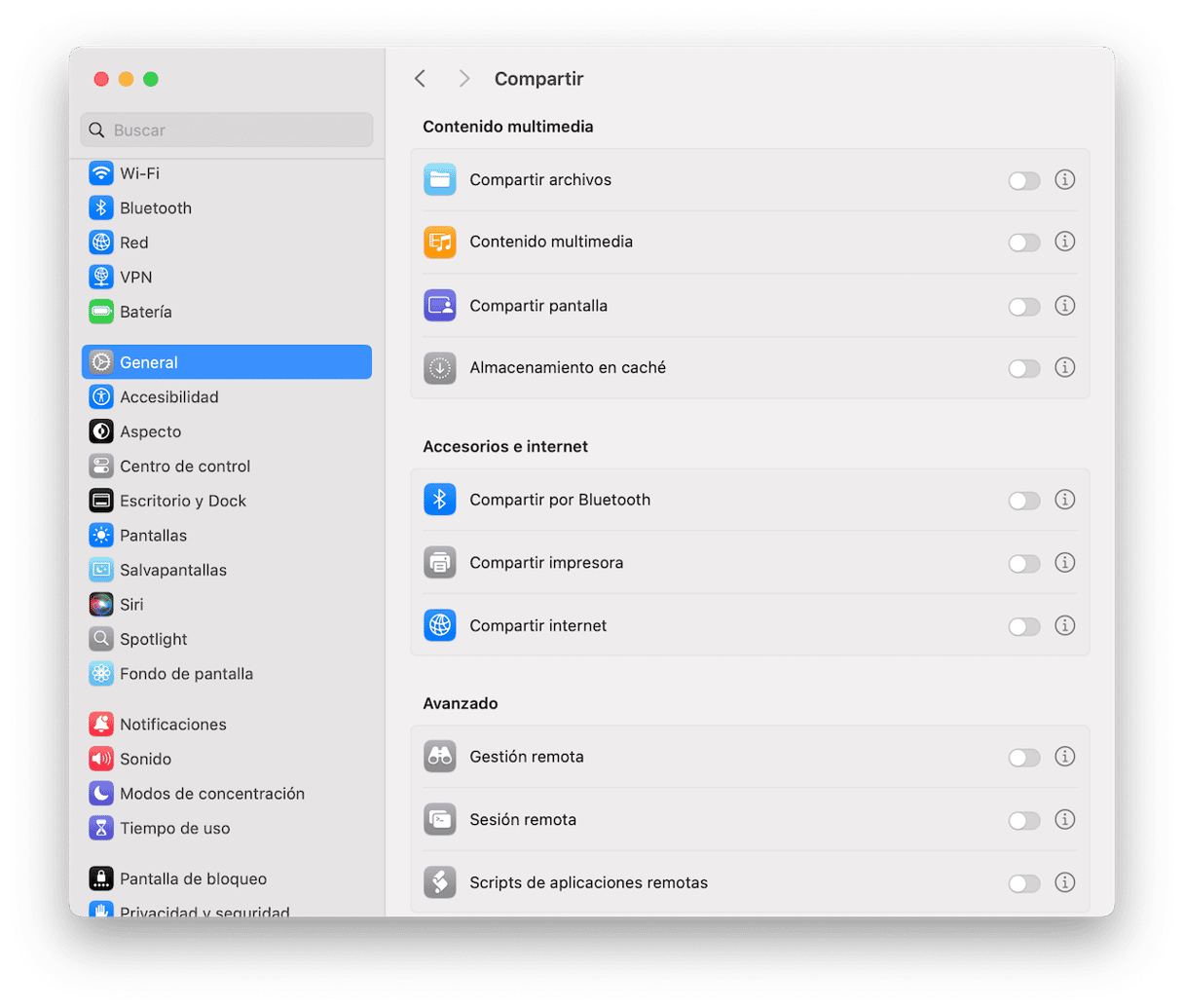Click the VPN sidebar icon
The image size is (1184, 1008).
click(101, 278)
